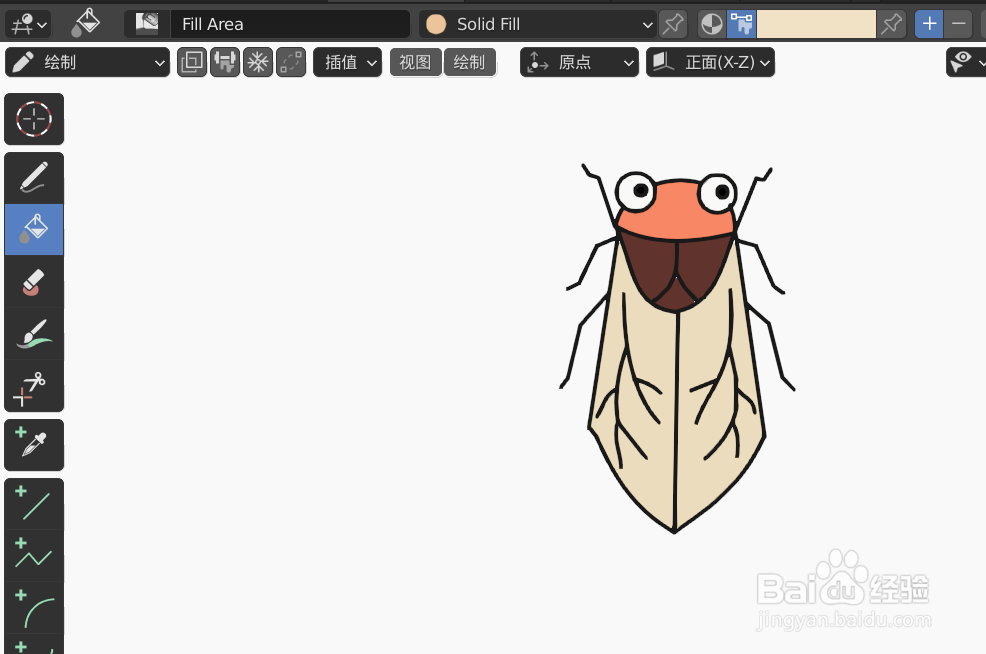Select the Eyedropper tool
Image resolution: width=986 pixels, height=654 pixels.
click(34, 445)
